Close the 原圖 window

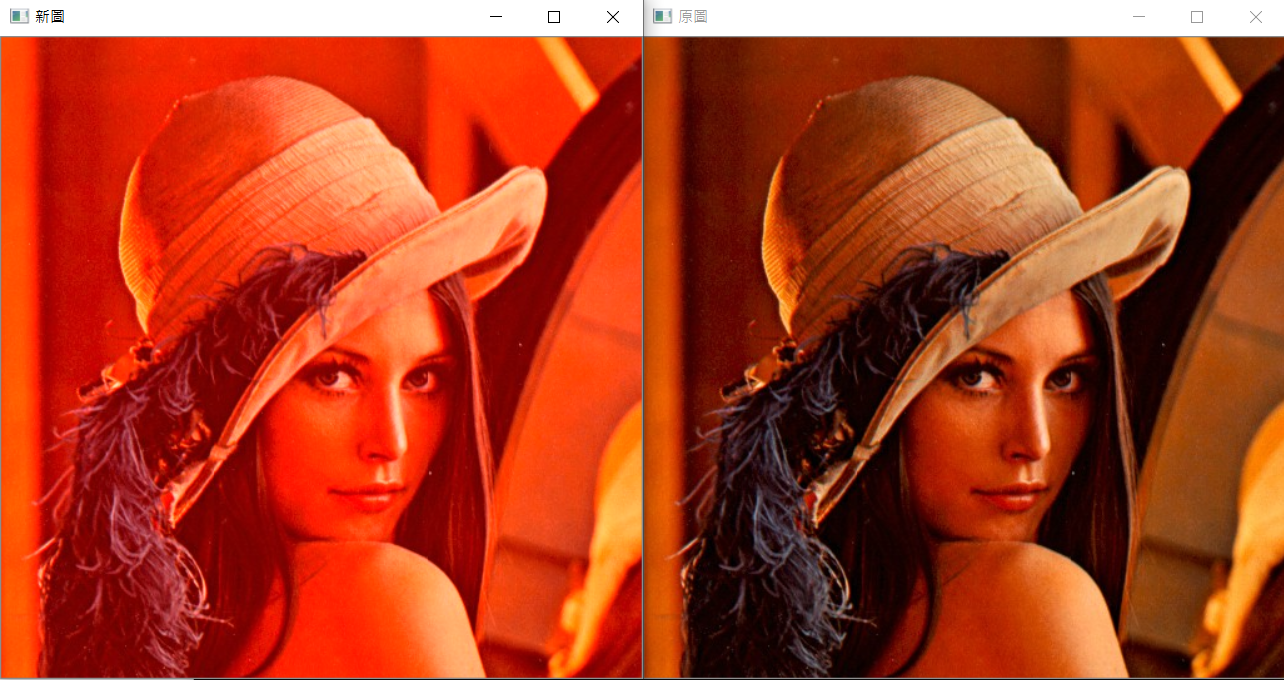[x=1256, y=17]
